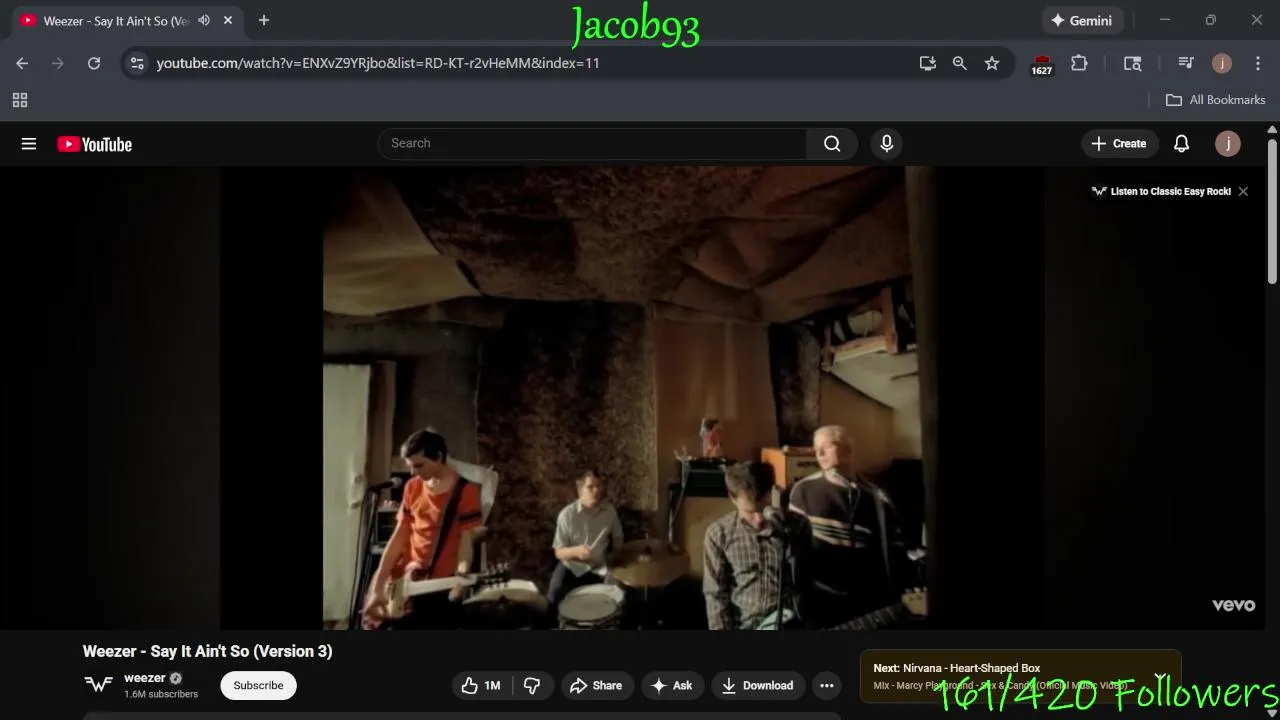Screen dimensions: 1280x720
Task: Install app icon in address bar
Action: coord(928,63)
